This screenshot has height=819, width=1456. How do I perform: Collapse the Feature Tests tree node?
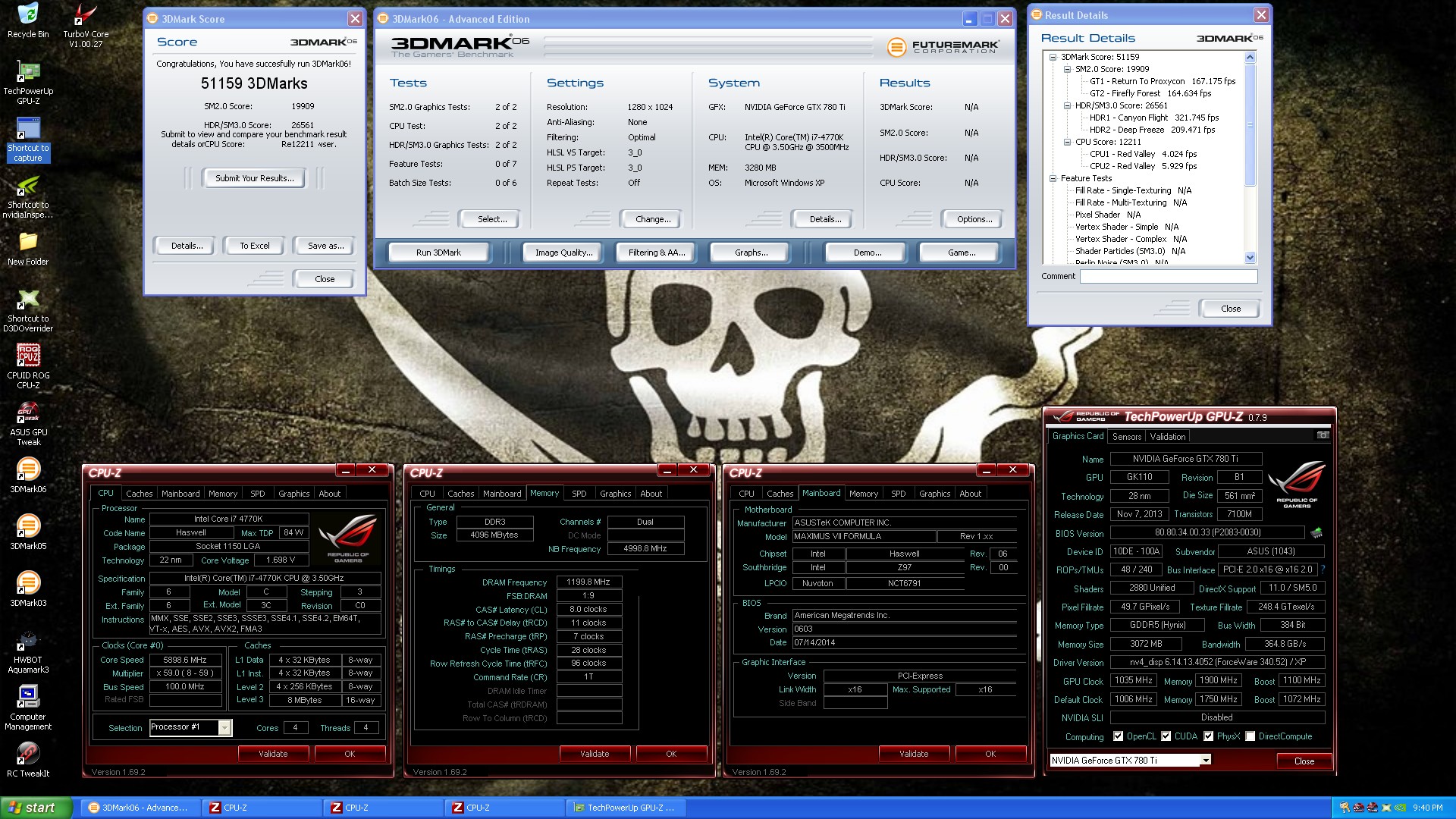coord(1053,178)
